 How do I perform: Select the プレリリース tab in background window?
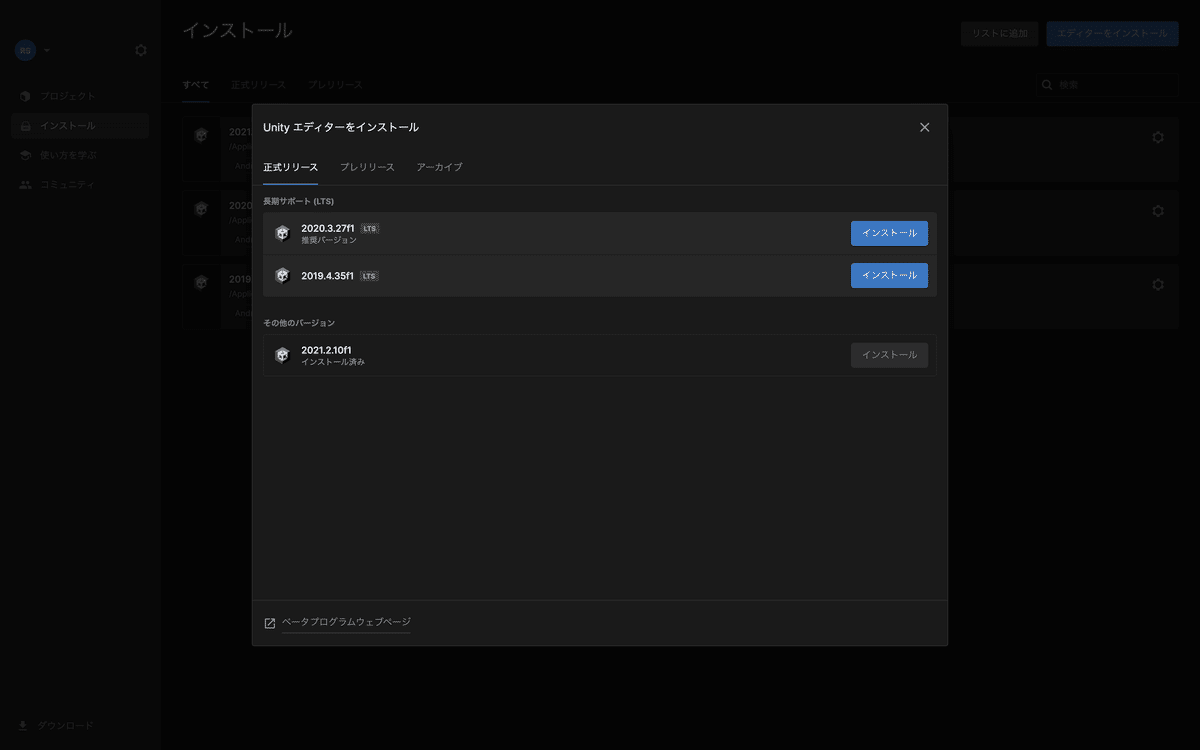(x=335, y=85)
